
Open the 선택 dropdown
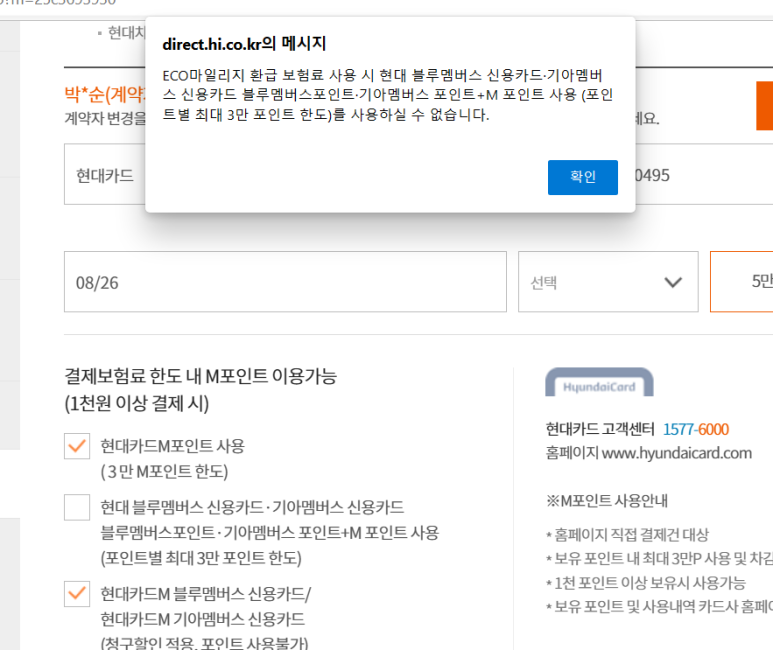point(608,282)
